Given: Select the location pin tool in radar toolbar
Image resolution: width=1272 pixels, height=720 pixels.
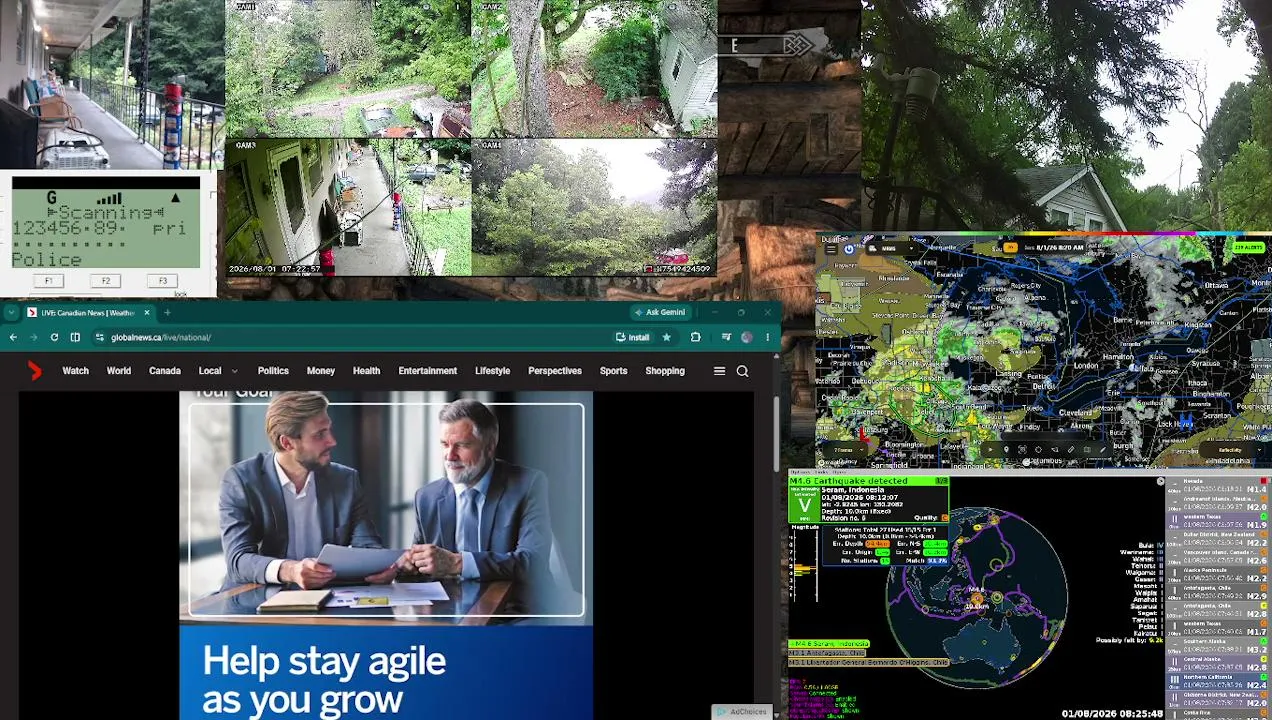Looking at the screenshot, I should tap(1006, 450).
